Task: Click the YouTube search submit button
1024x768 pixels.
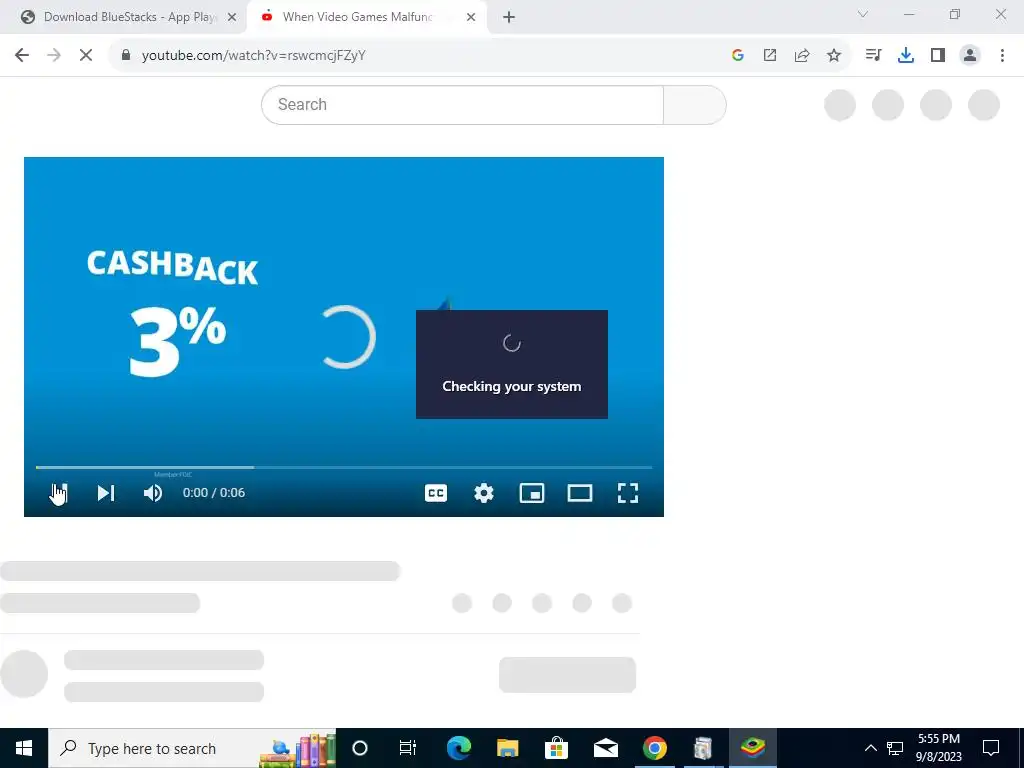Action: coord(695,104)
